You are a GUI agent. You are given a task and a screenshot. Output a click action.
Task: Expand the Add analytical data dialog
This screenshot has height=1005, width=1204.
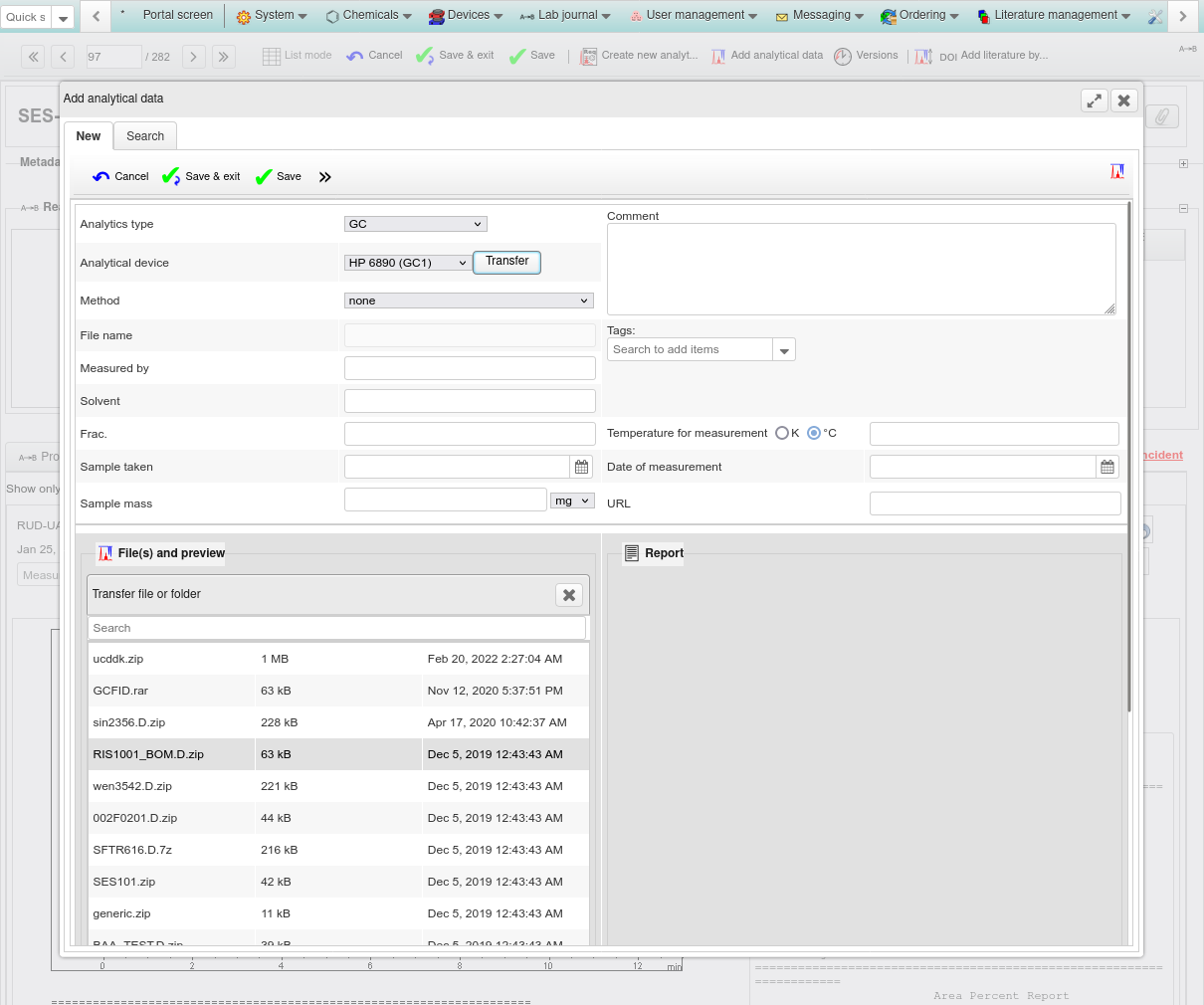click(x=1094, y=100)
